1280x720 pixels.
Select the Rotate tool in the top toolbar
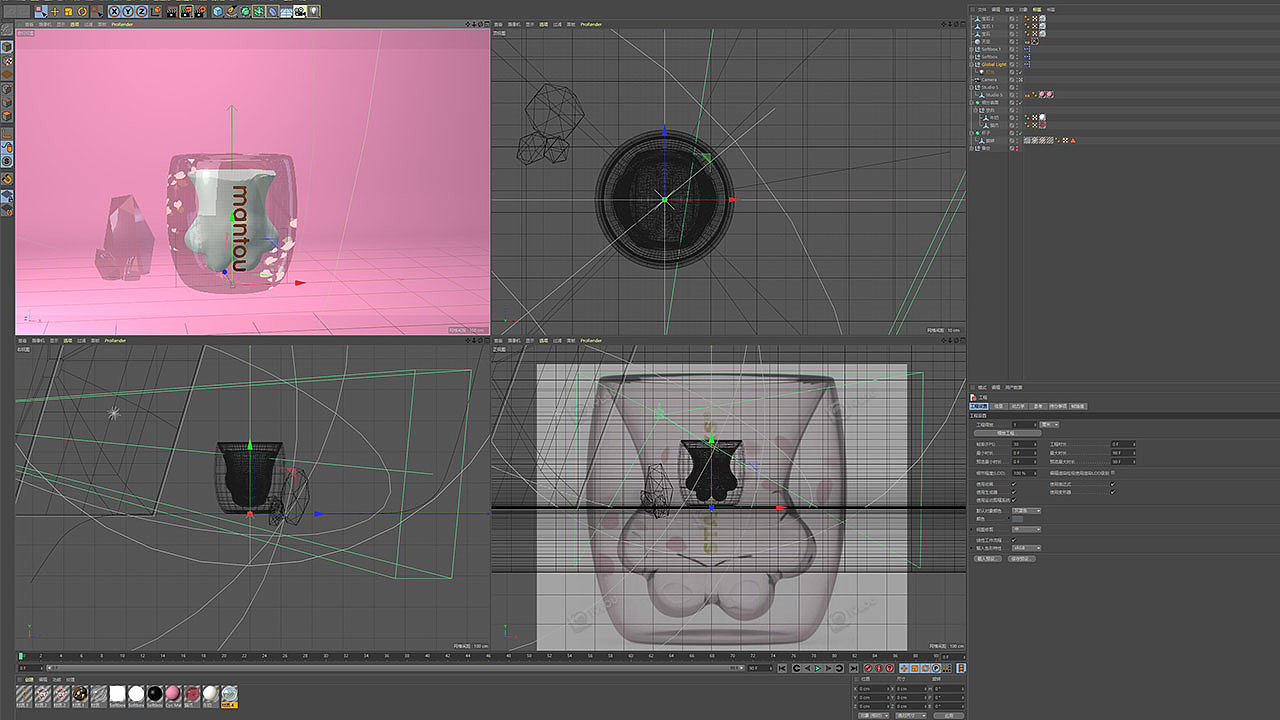pos(81,10)
